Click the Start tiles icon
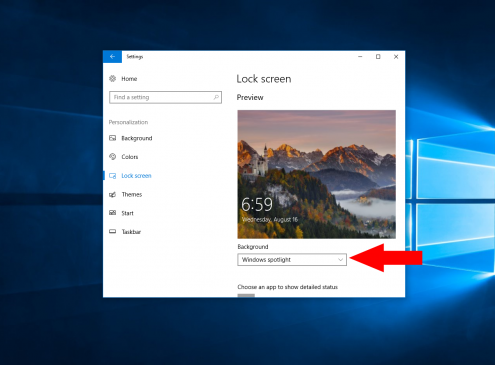The image size is (495, 365). click(x=113, y=213)
